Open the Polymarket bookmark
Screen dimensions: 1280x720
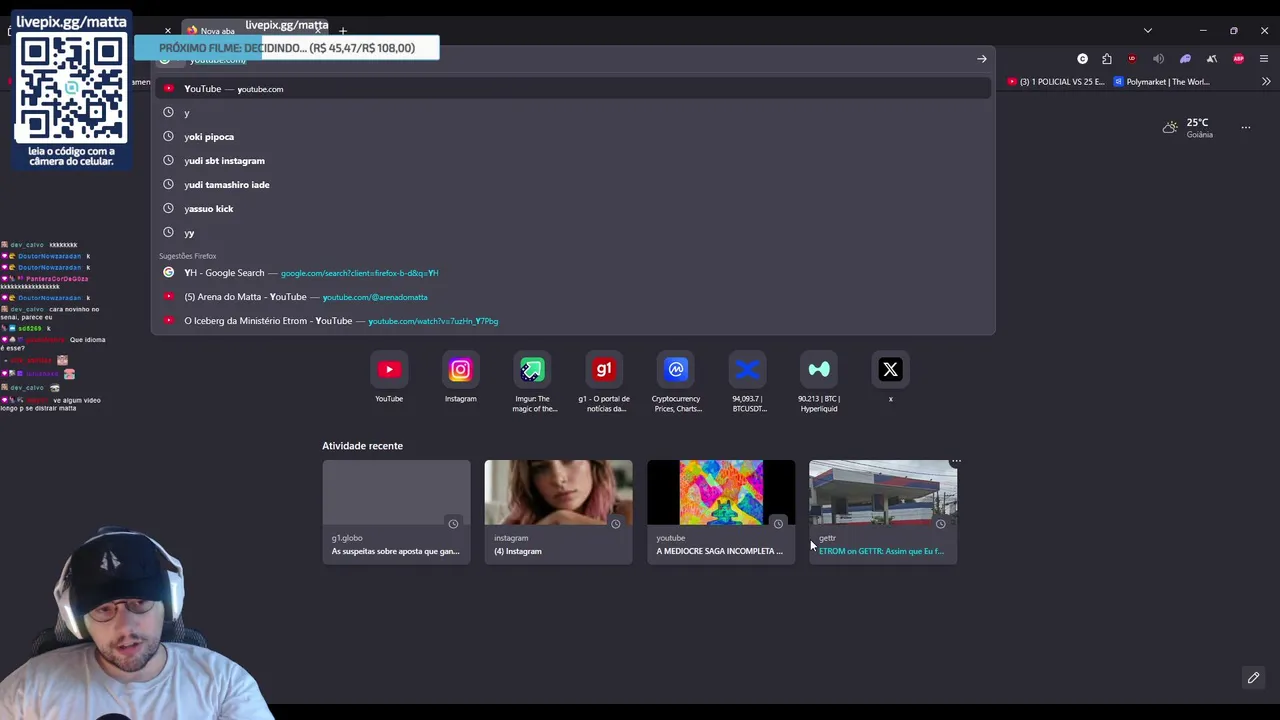pos(1162,82)
